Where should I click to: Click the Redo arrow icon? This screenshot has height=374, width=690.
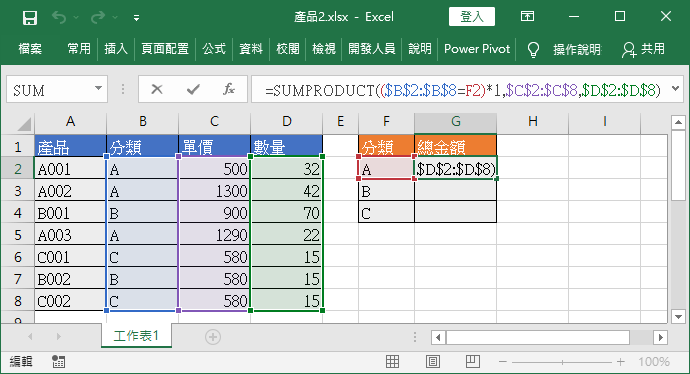click(x=98, y=18)
